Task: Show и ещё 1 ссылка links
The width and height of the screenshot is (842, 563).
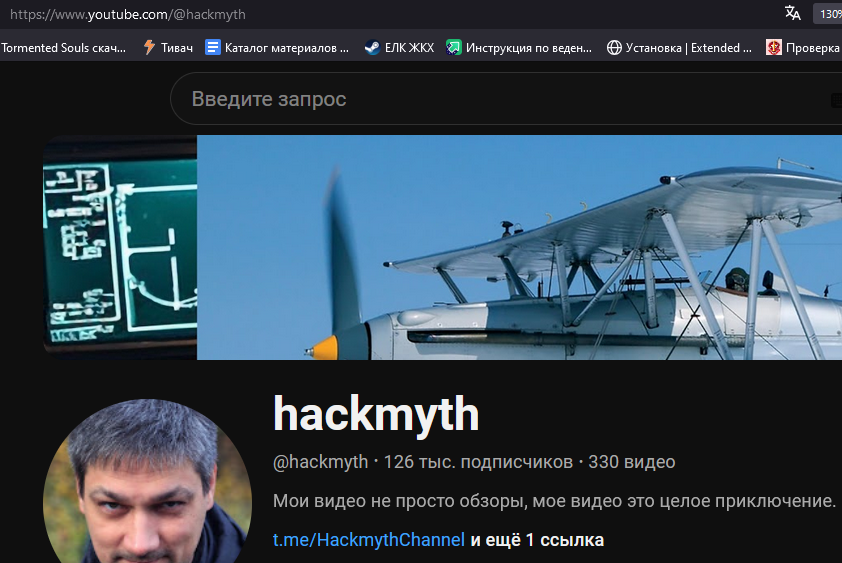Action: [537, 540]
